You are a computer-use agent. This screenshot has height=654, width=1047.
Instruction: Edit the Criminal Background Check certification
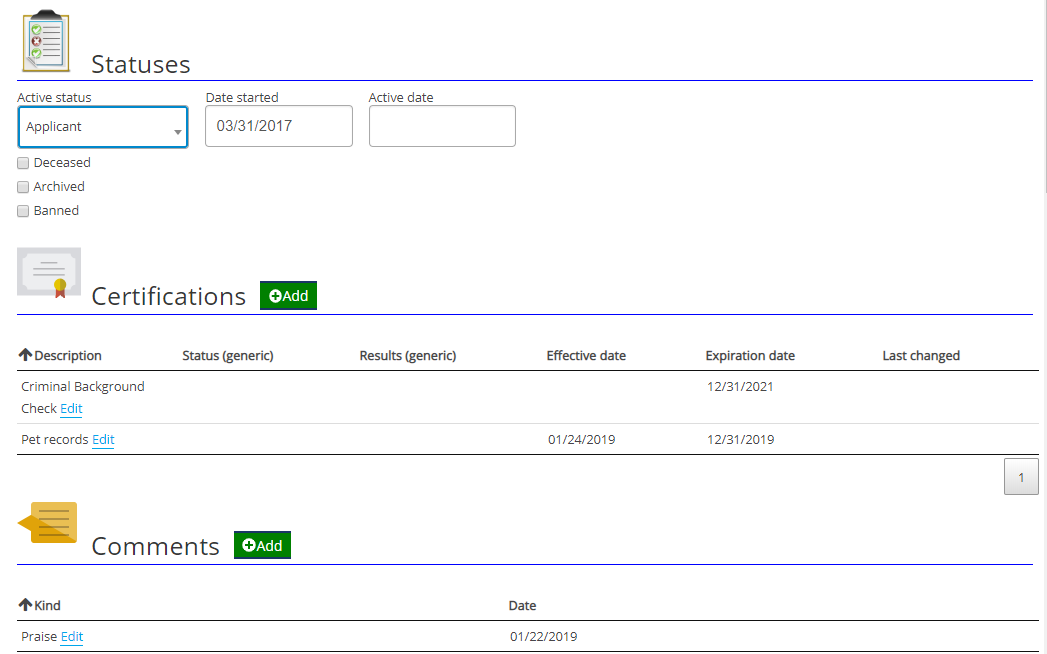[71, 409]
